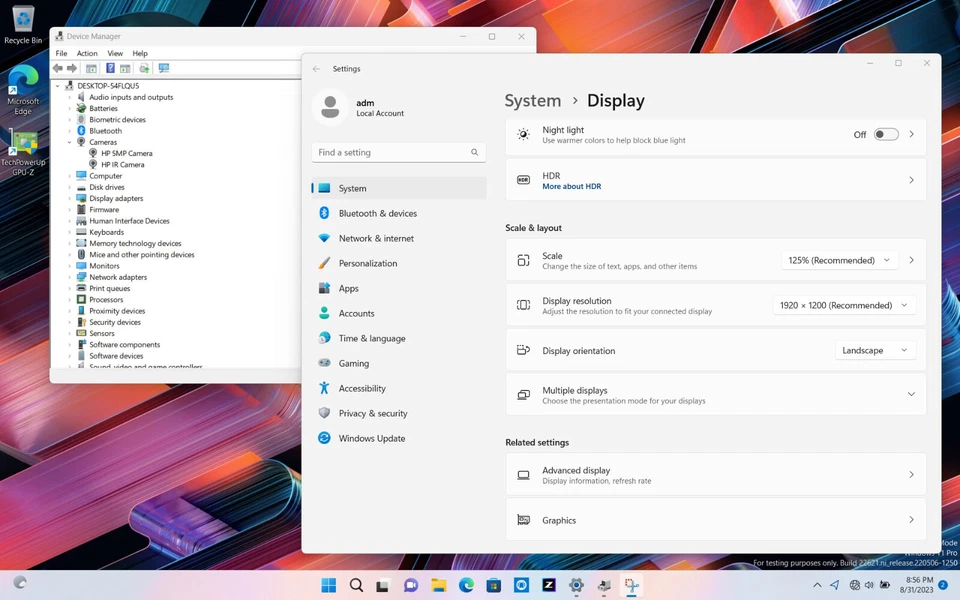Click the Find a setting search box
This screenshot has width=960, height=600.
pyautogui.click(x=390, y=152)
